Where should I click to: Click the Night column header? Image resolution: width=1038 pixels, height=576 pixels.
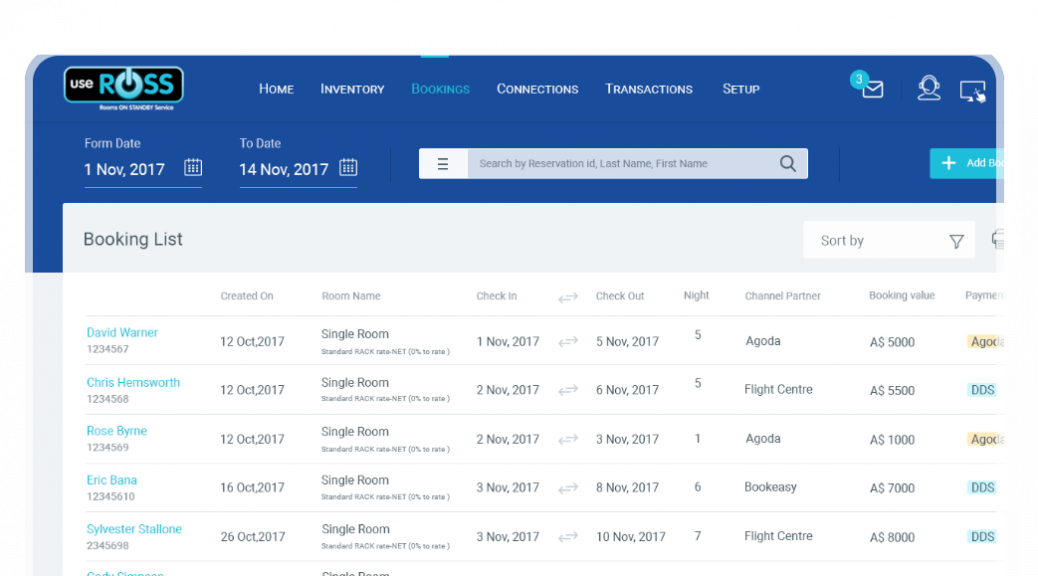[696, 295]
